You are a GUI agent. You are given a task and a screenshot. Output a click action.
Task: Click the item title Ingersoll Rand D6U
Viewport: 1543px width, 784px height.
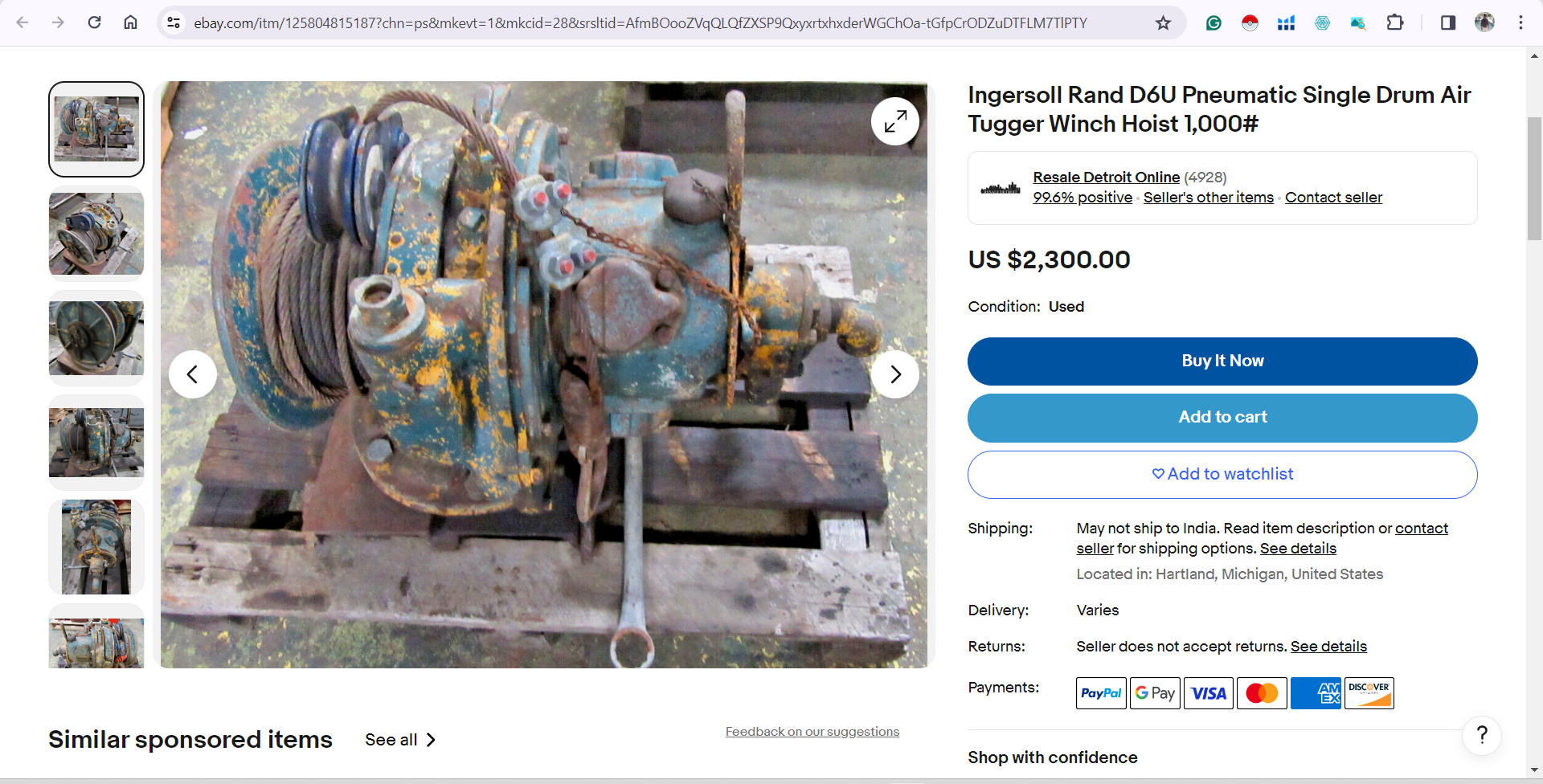pyautogui.click(x=1219, y=109)
